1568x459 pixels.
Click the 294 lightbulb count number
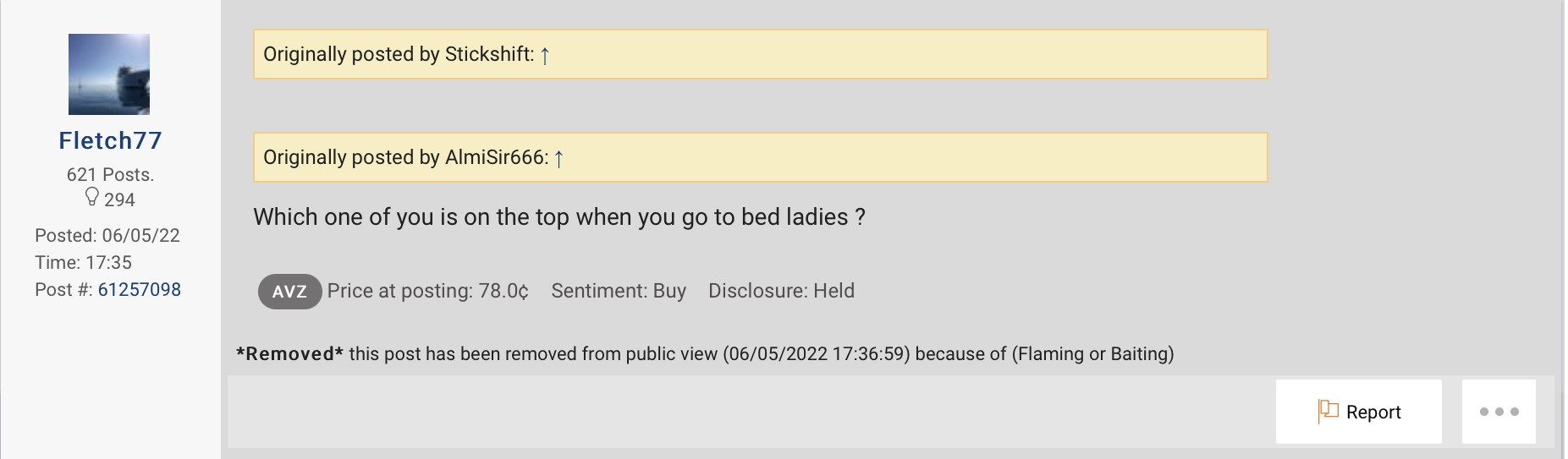119,200
